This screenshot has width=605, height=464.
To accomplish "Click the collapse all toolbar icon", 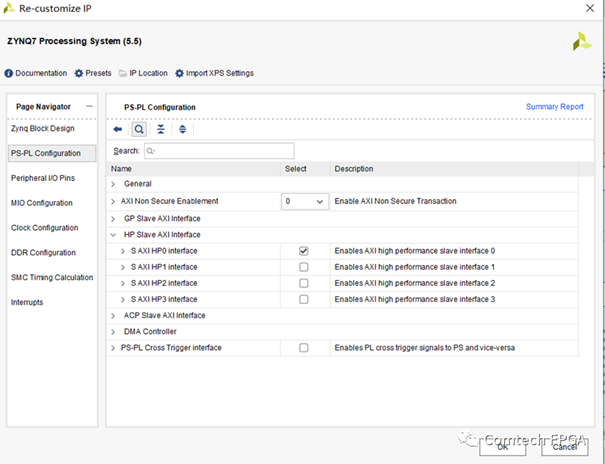I will pos(161,129).
